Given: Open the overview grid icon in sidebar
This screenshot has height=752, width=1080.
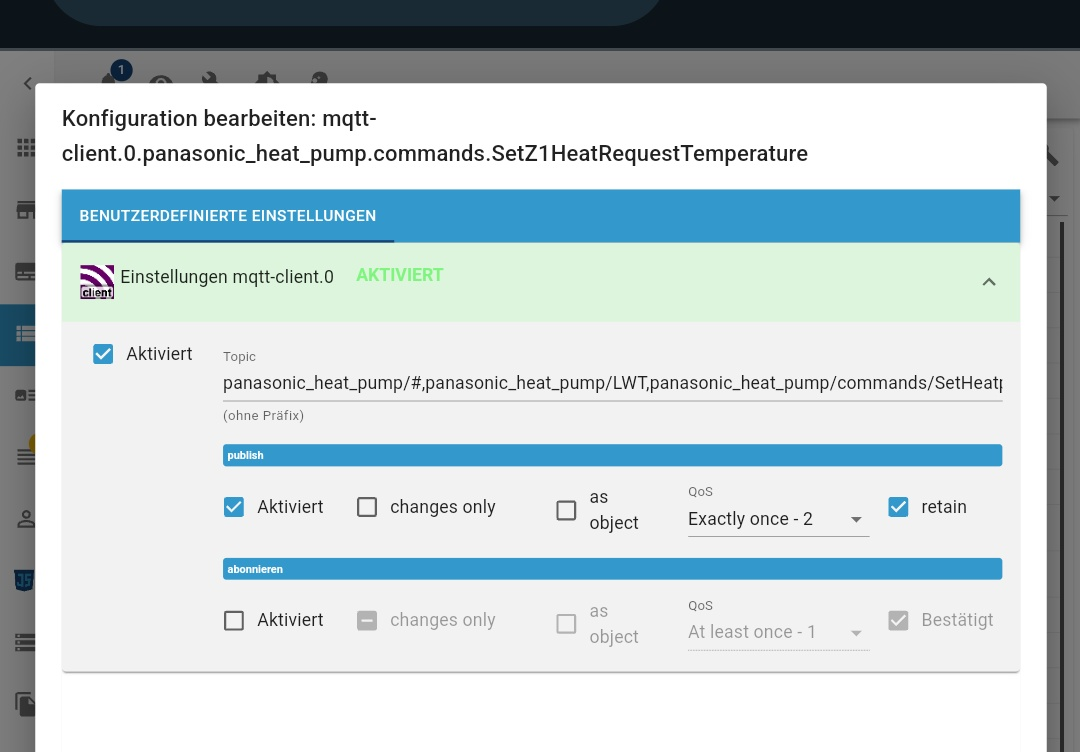Looking at the screenshot, I should pyautogui.click(x=26, y=148).
